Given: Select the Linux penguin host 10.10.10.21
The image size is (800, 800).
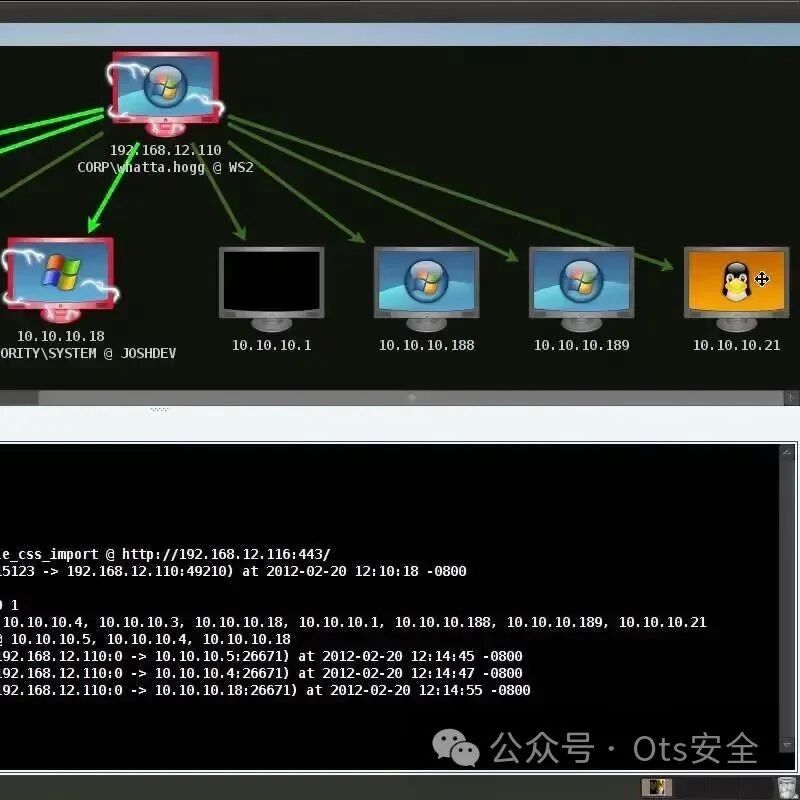Looking at the screenshot, I should click(736, 289).
